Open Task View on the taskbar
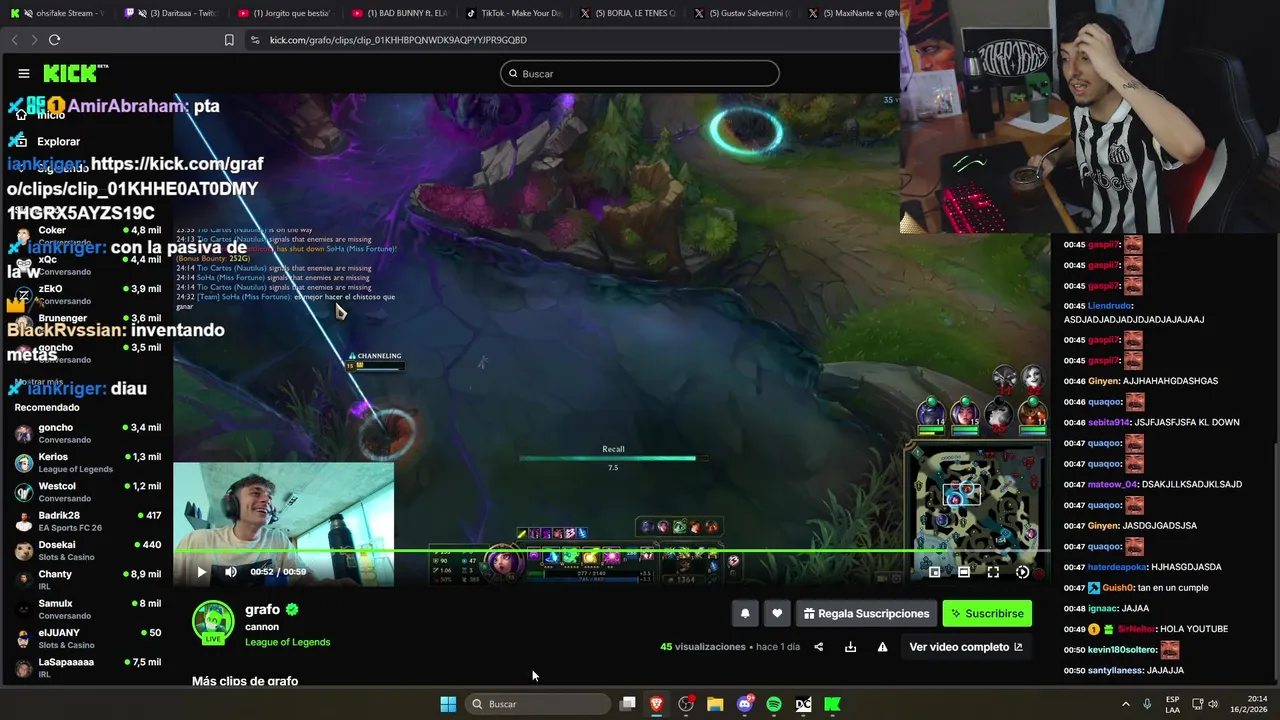This screenshot has width=1280, height=720. coord(628,704)
